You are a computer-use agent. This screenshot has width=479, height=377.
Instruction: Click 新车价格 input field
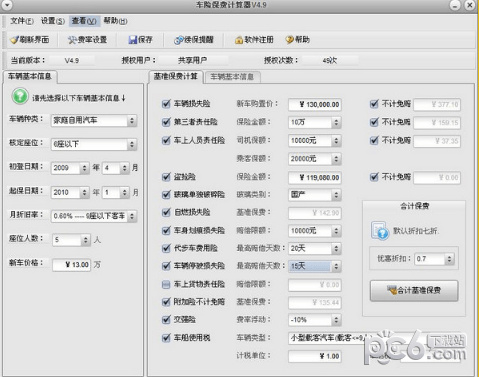[x=71, y=265]
